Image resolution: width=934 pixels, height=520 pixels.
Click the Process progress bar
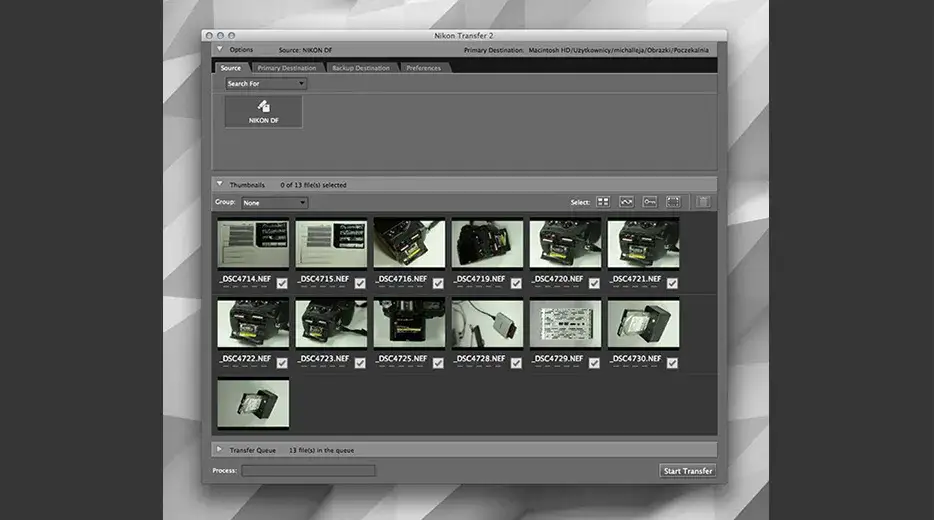click(308, 470)
